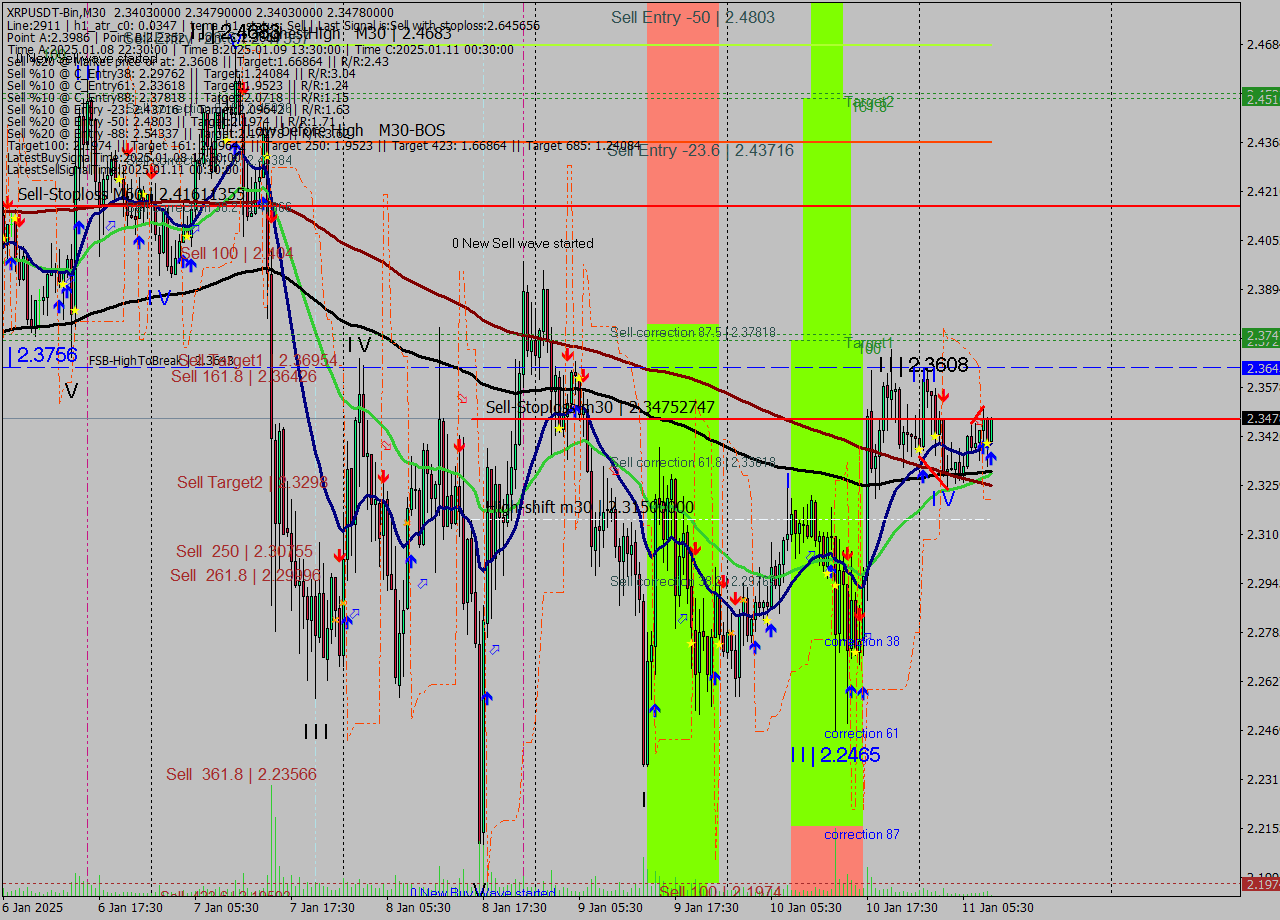Select the 'Sell Target2 | 2.3298' label
Image resolution: width=1280 pixels, height=920 pixels.
point(252,483)
